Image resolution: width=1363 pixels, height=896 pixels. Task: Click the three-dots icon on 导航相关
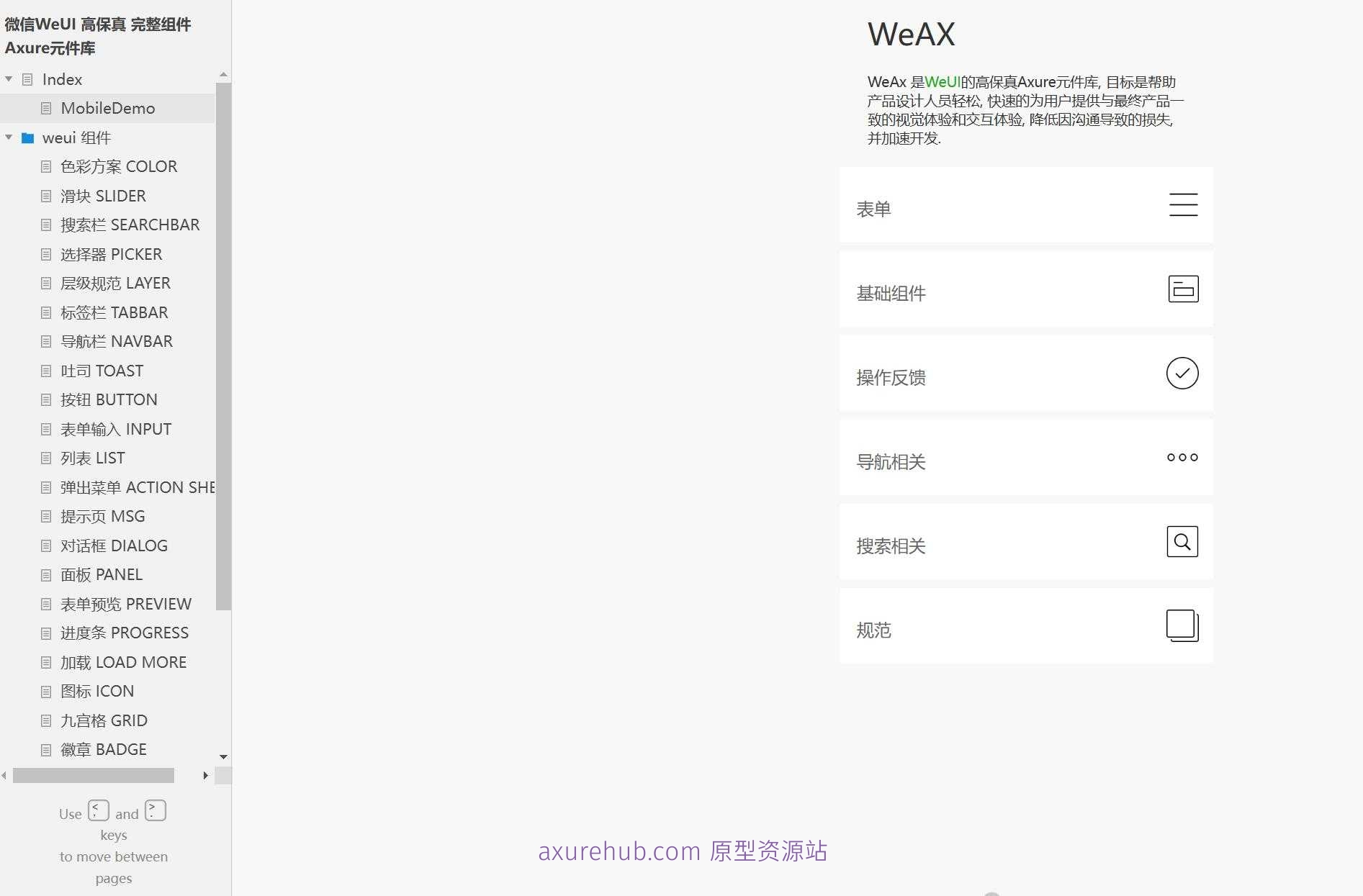tap(1182, 457)
